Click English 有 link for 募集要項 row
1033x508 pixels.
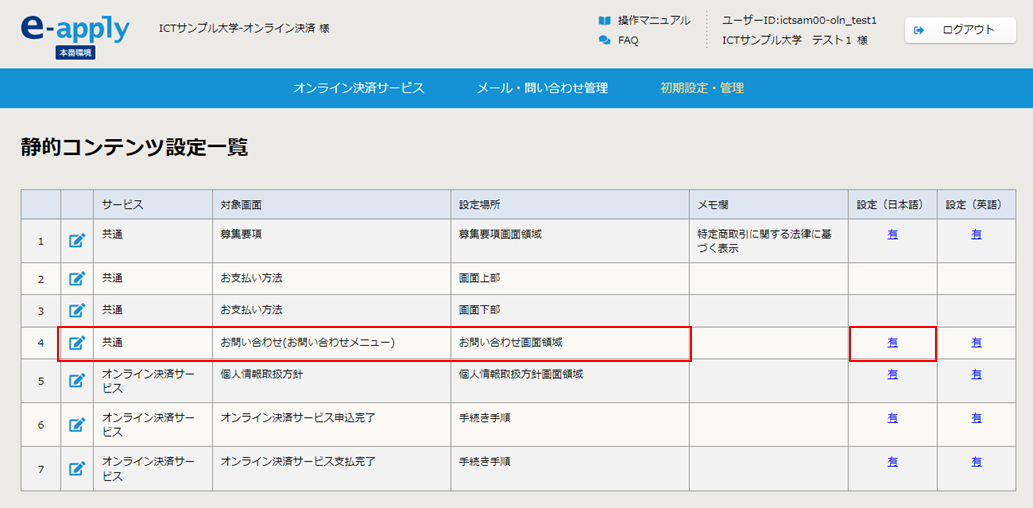(x=976, y=234)
